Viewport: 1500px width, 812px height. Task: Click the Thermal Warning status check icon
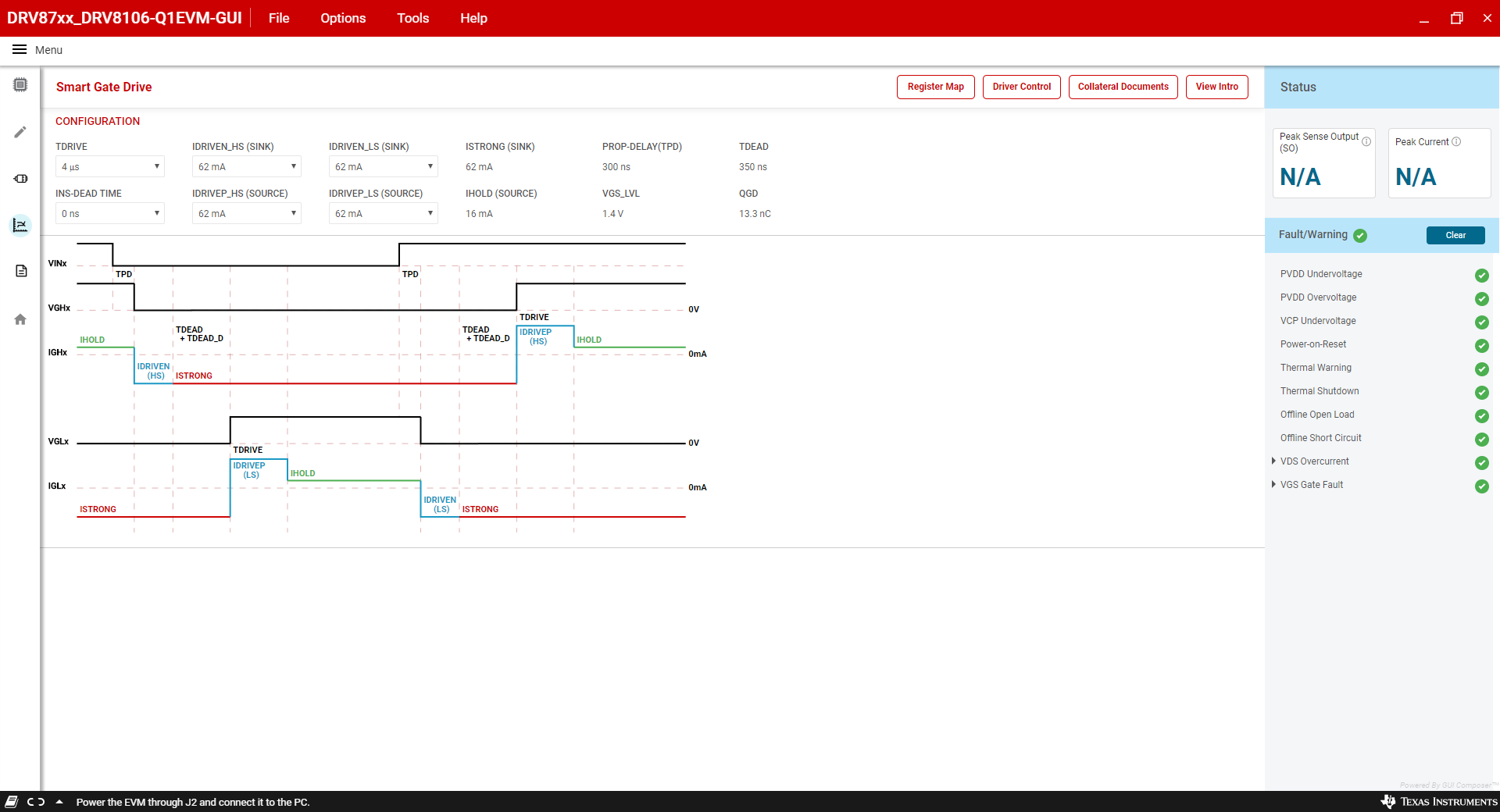(x=1481, y=369)
